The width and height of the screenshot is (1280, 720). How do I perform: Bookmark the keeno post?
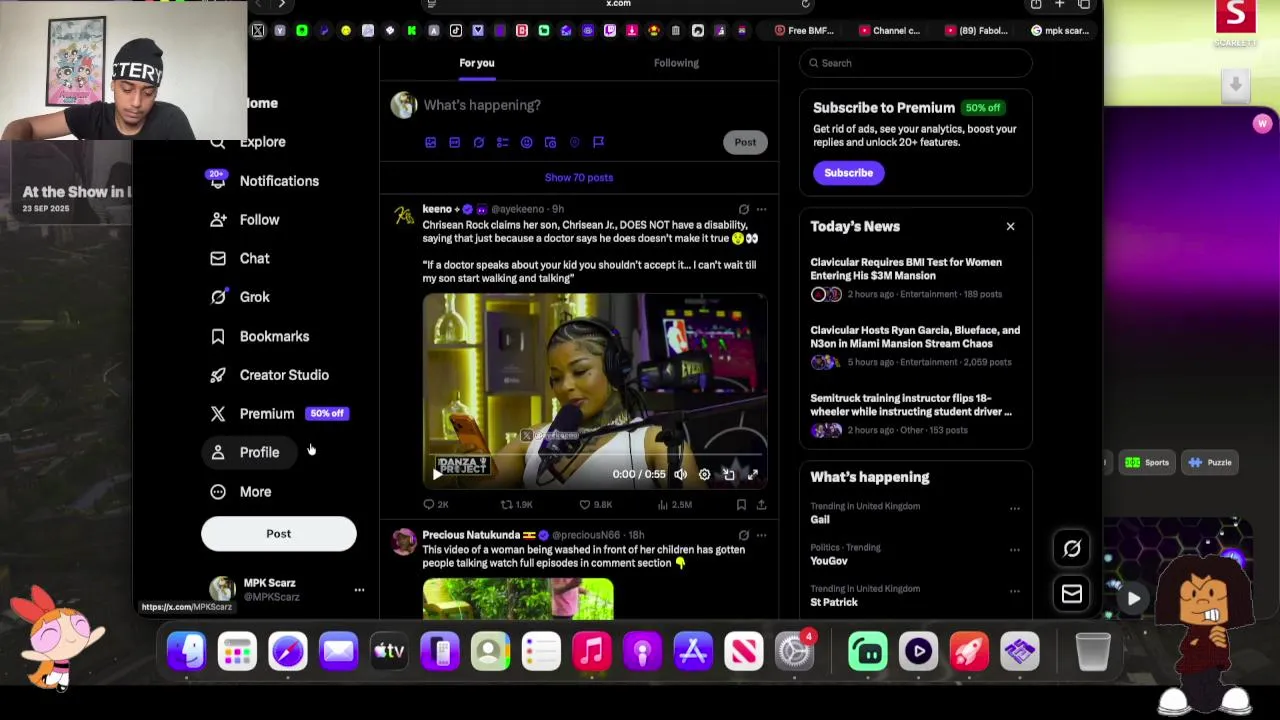pos(741,505)
